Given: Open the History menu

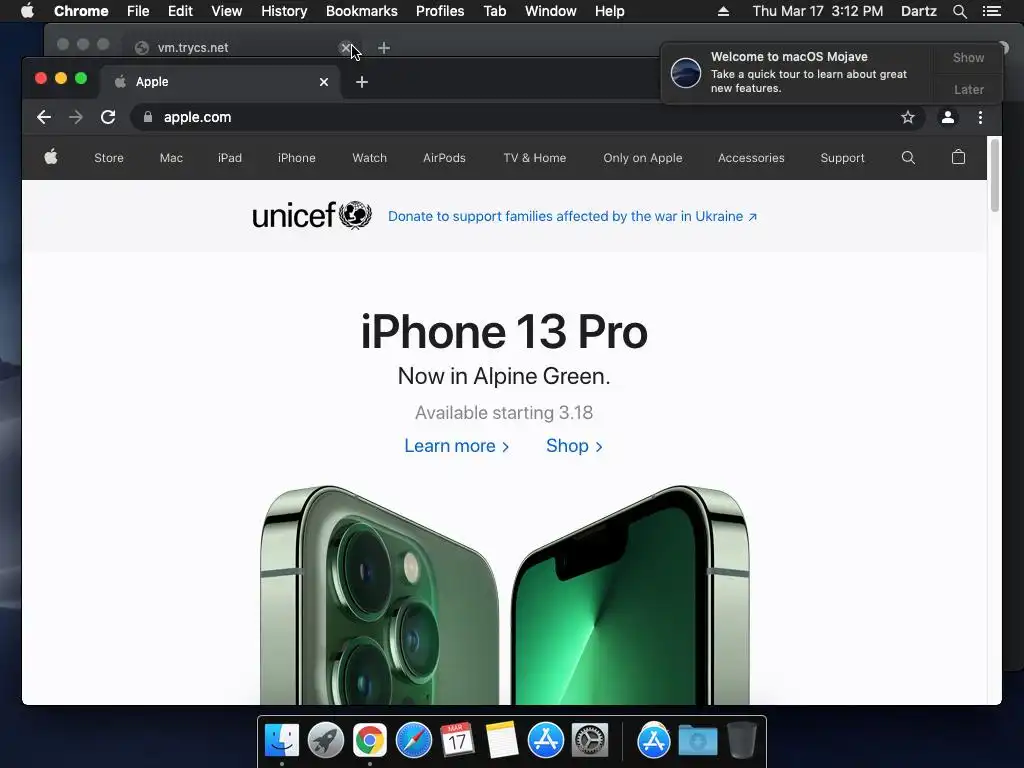Looking at the screenshot, I should click(284, 11).
